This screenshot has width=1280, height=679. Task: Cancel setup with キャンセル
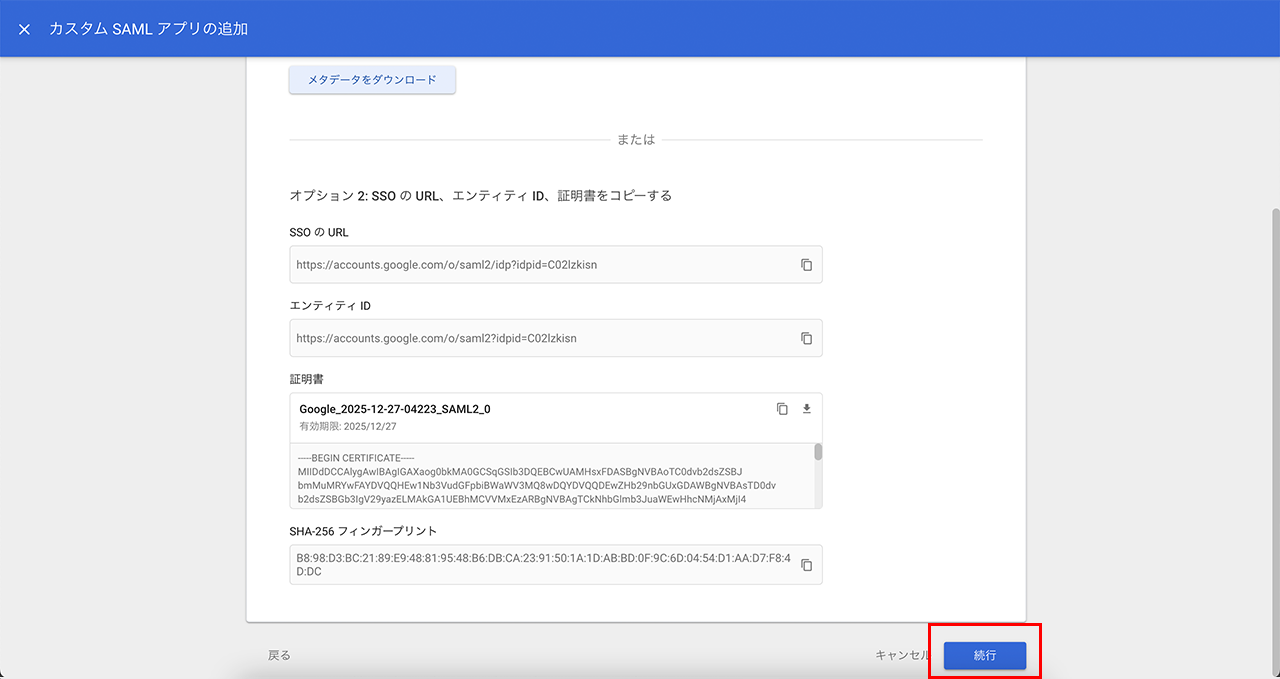[902, 655]
